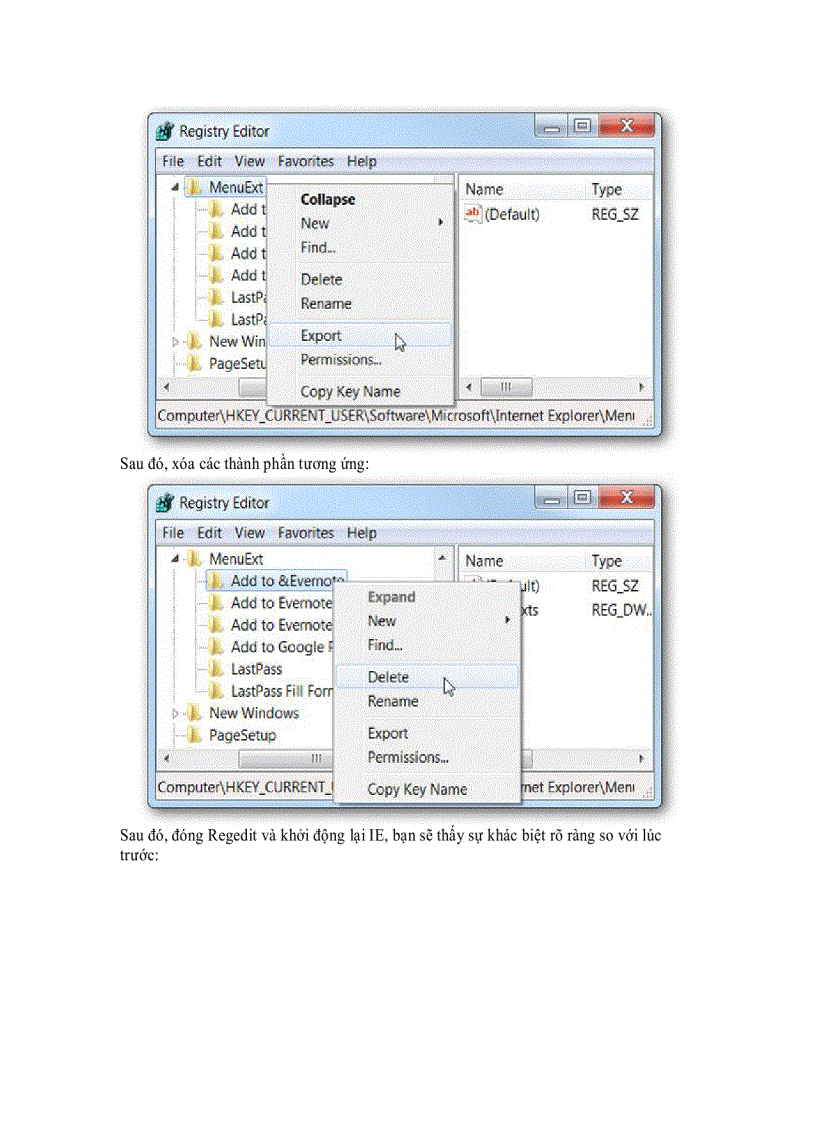Click the Registry Editor icon in the title bar
Screen dimensions: 816x1123
click(x=163, y=130)
